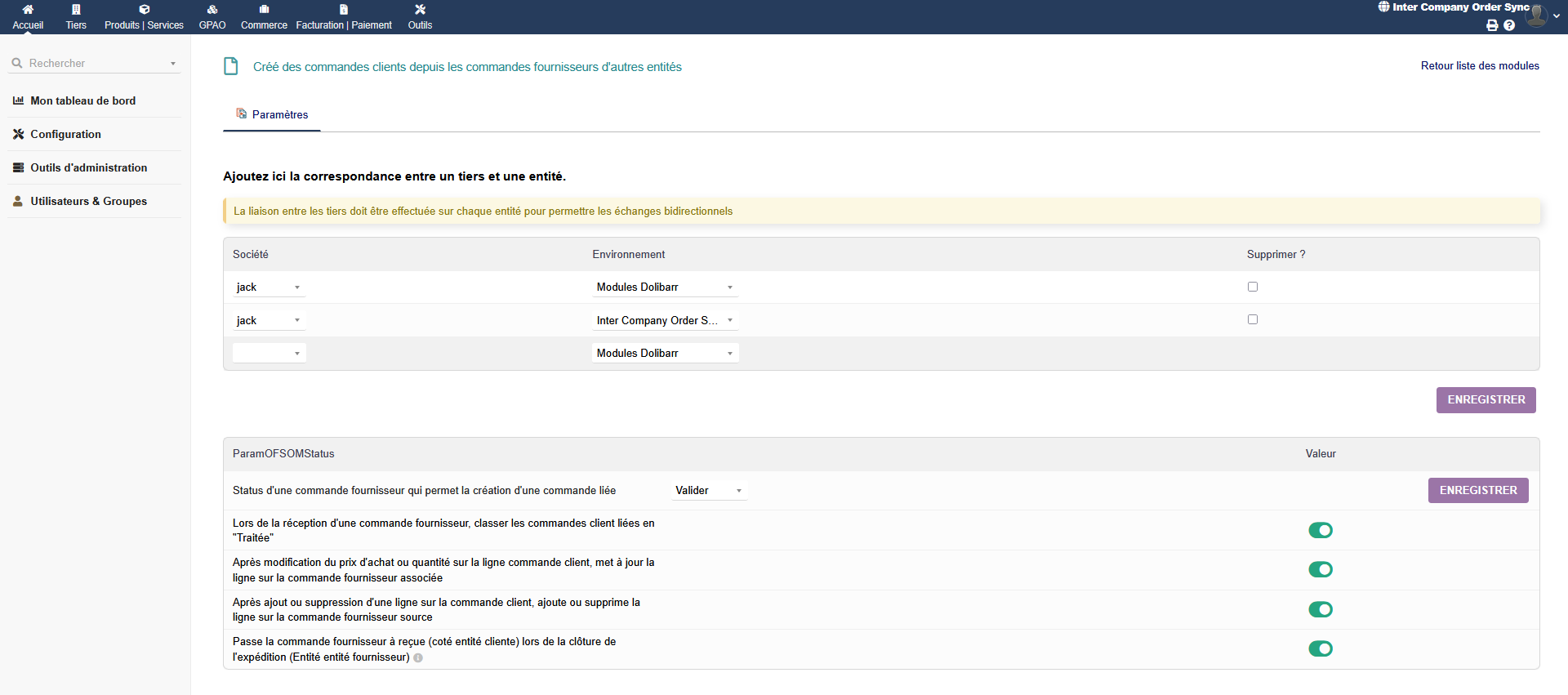Disable the classify orders as "Traitée" toggle
Viewport: 1568px width, 695px height.
point(1320,531)
